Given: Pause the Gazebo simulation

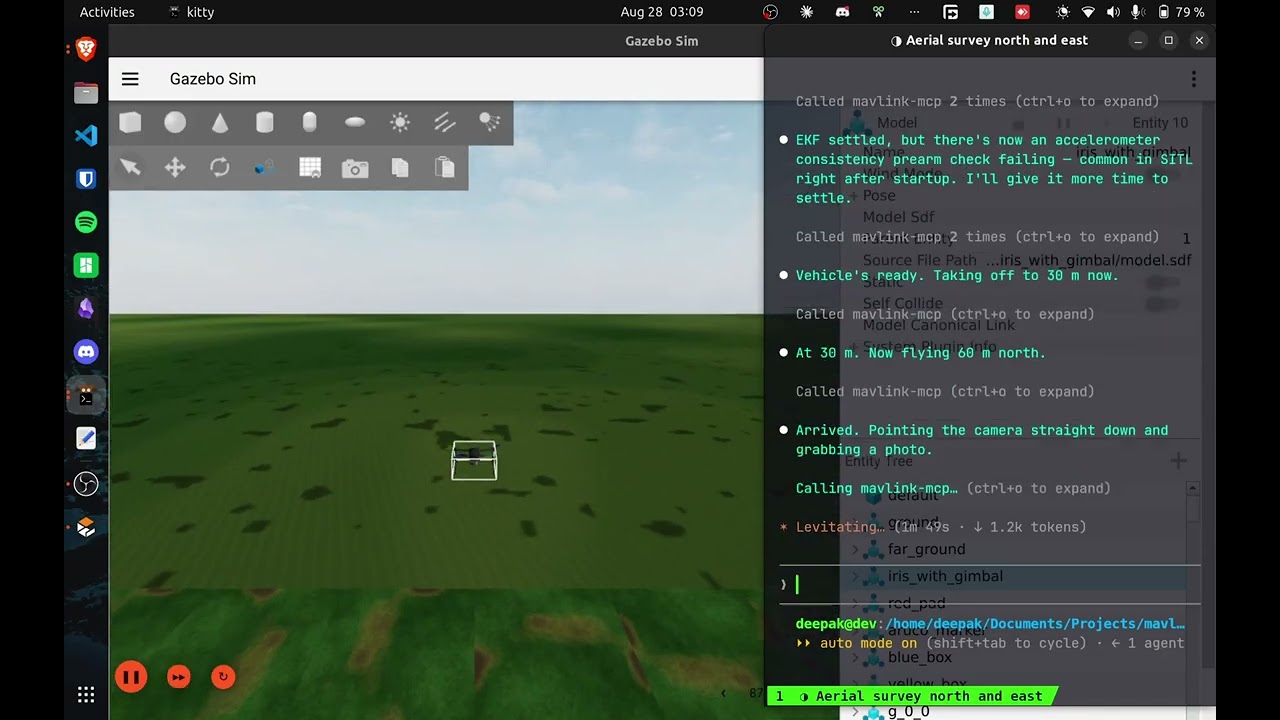Looking at the screenshot, I should [131, 677].
